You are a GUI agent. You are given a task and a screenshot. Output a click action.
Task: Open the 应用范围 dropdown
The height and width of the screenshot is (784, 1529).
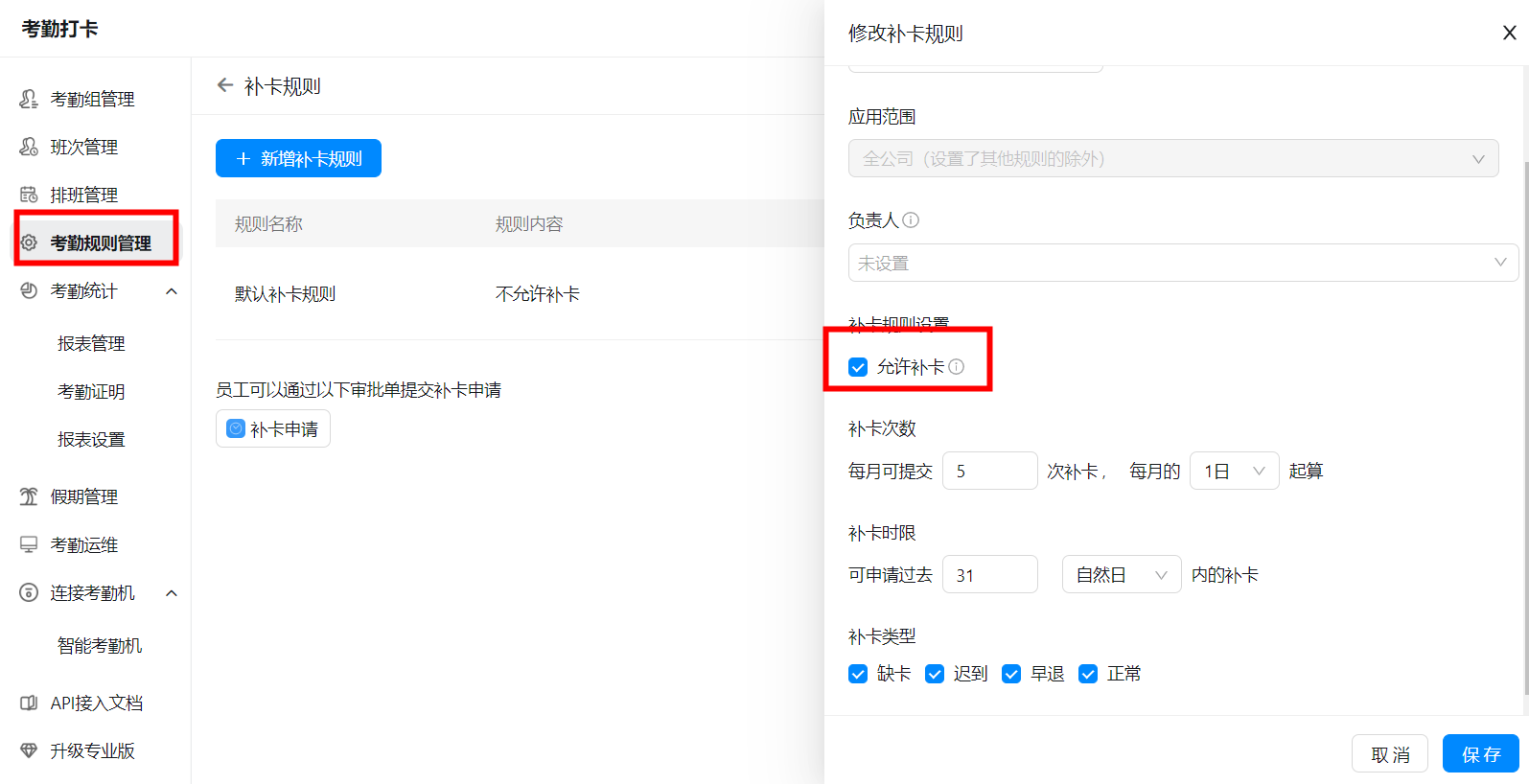1173,158
